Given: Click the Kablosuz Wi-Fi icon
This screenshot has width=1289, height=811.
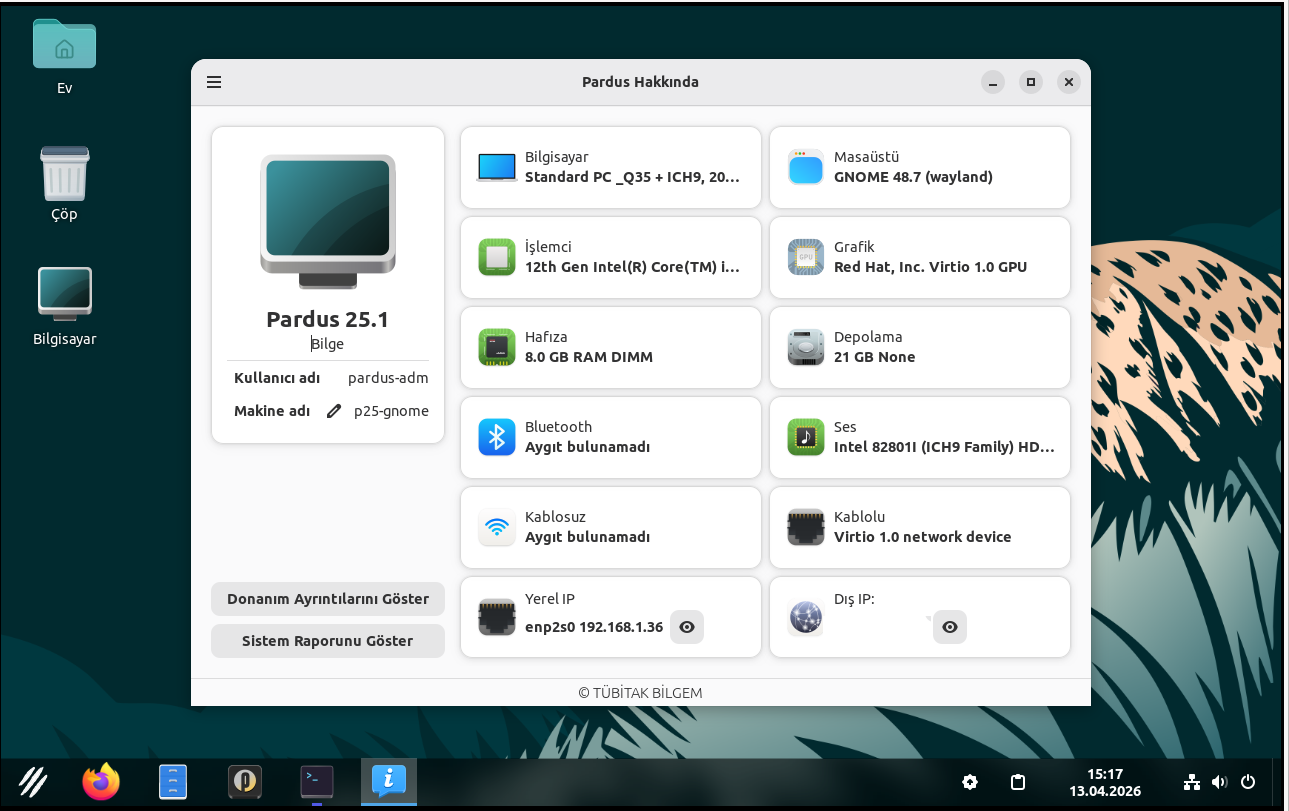Looking at the screenshot, I should point(497,527).
